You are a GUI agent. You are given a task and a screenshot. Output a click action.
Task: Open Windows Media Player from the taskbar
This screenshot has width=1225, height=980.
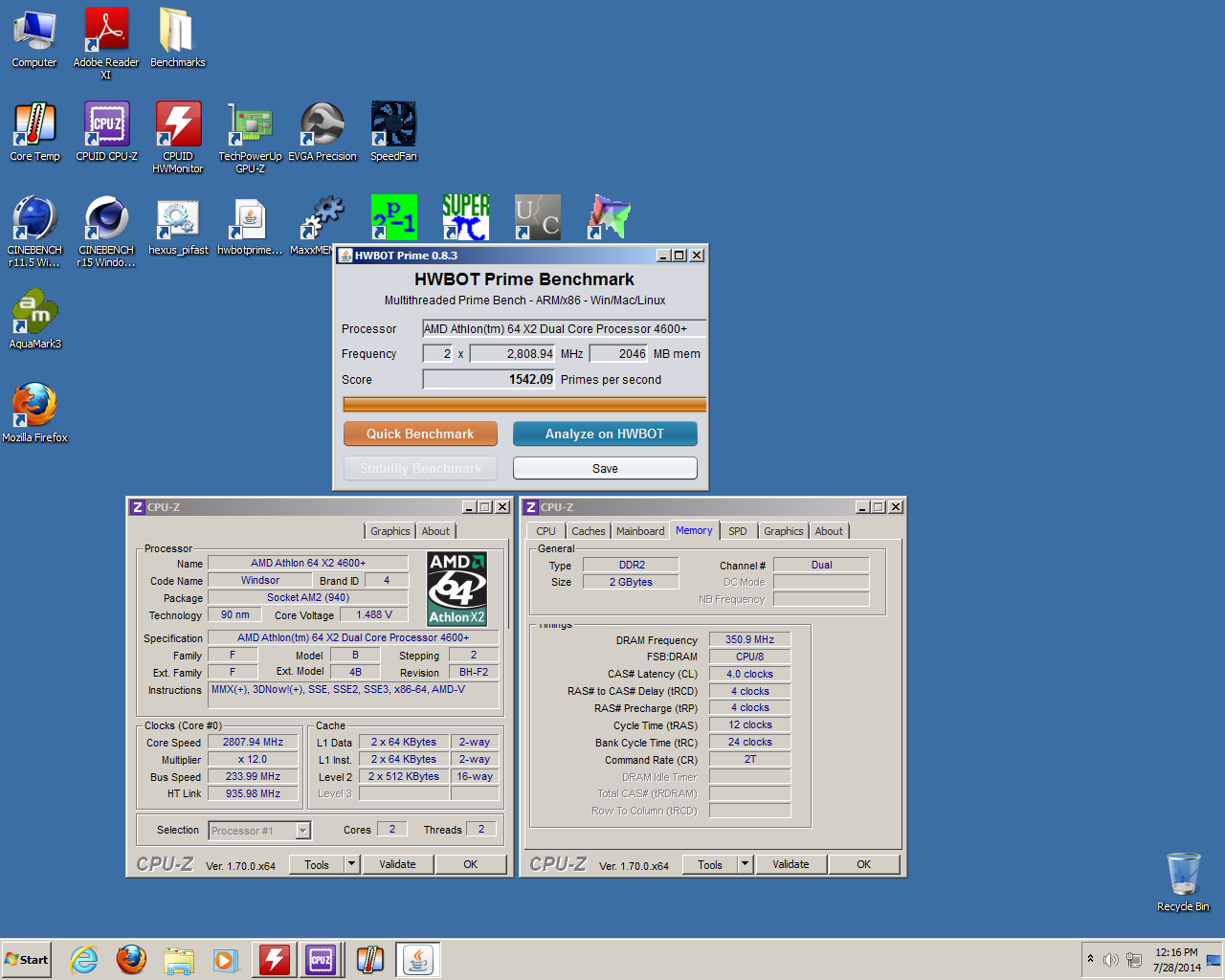(x=225, y=960)
